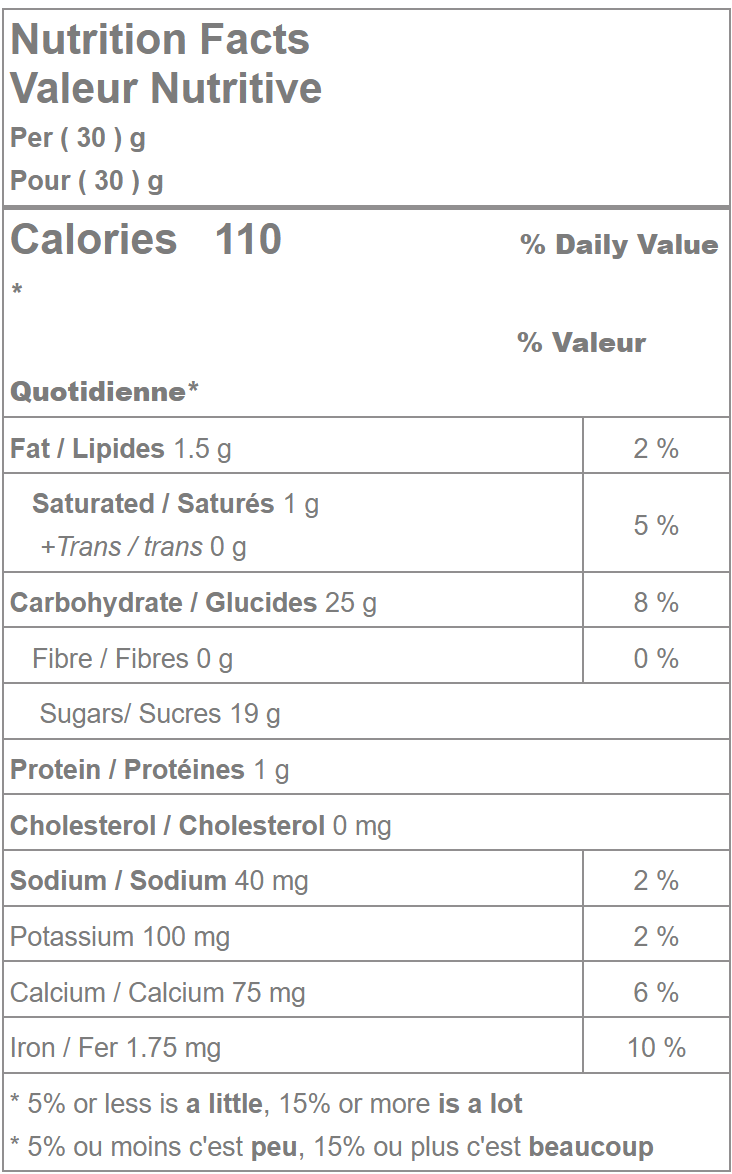Screen dimensions: 732x1174
Task: Select the Fibre / Fibres 0 g row
Action: coord(132,659)
